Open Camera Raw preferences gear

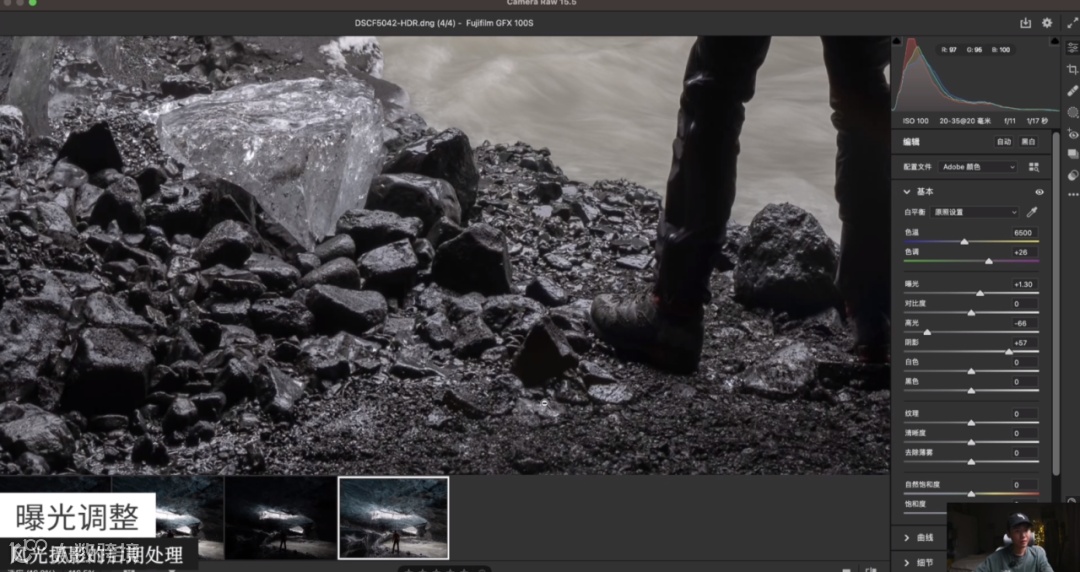pyautogui.click(x=1047, y=23)
